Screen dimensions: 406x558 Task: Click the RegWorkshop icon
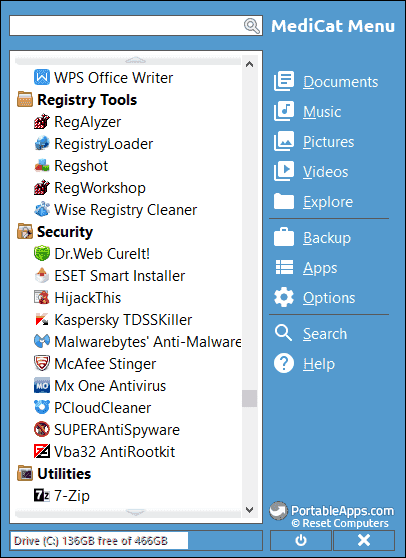point(42,188)
